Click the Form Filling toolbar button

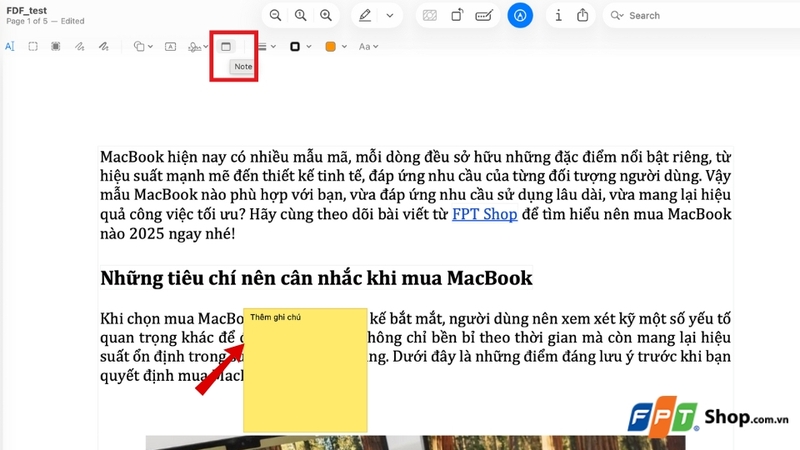click(484, 15)
